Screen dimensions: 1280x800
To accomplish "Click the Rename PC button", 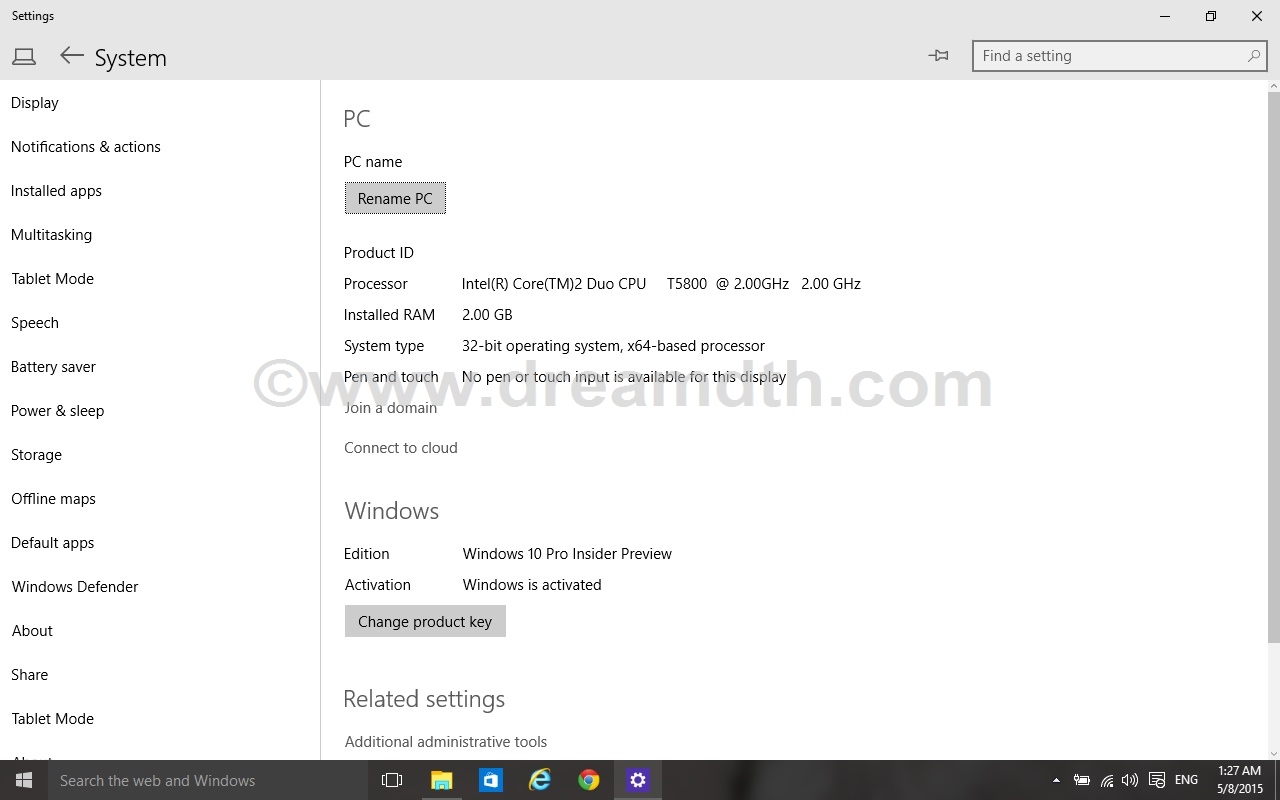I will tap(395, 198).
